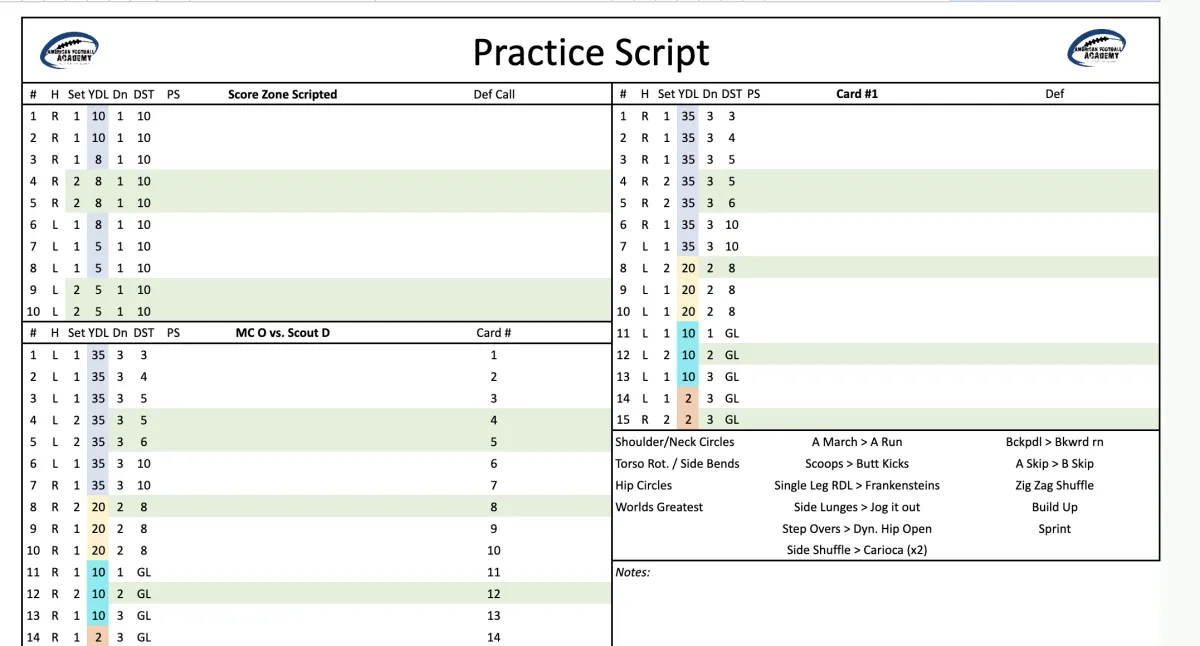Select the Worlds Greatest warm-up cell

pyautogui.click(x=658, y=507)
